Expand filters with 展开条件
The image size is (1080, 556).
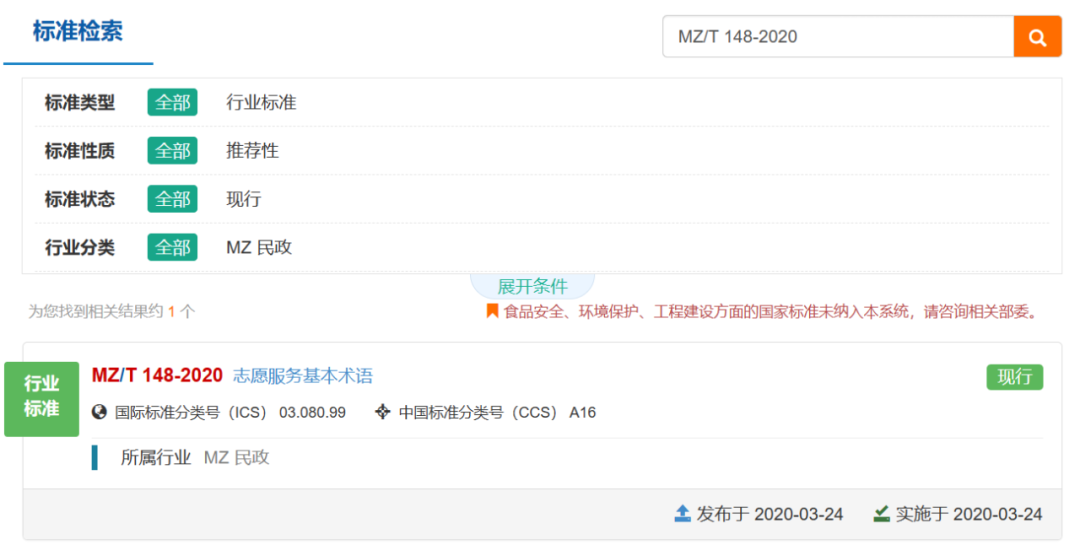pos(532,286)
